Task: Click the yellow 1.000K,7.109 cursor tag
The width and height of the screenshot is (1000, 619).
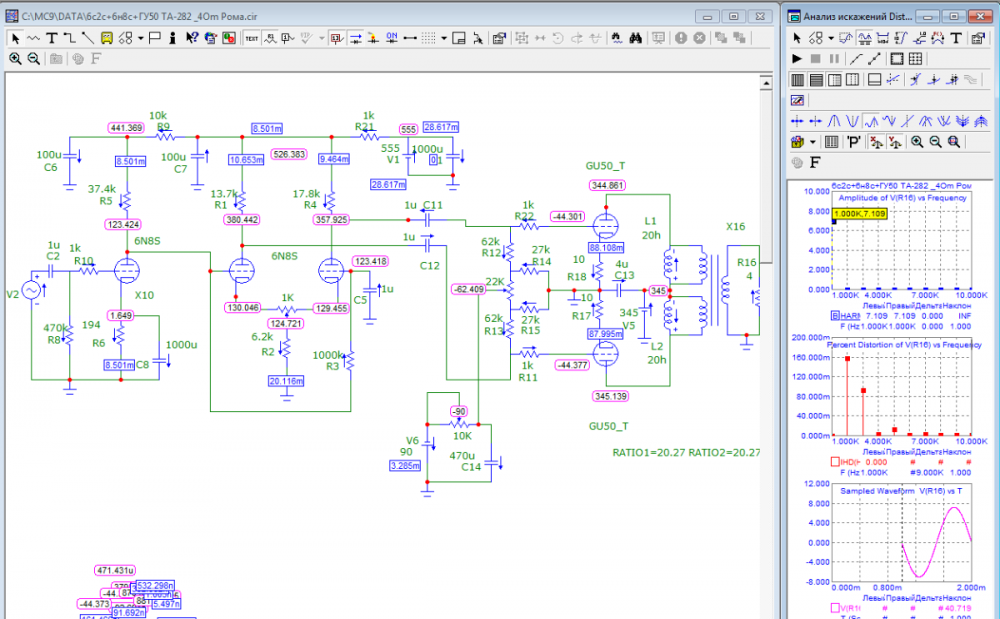Action: 859,213
